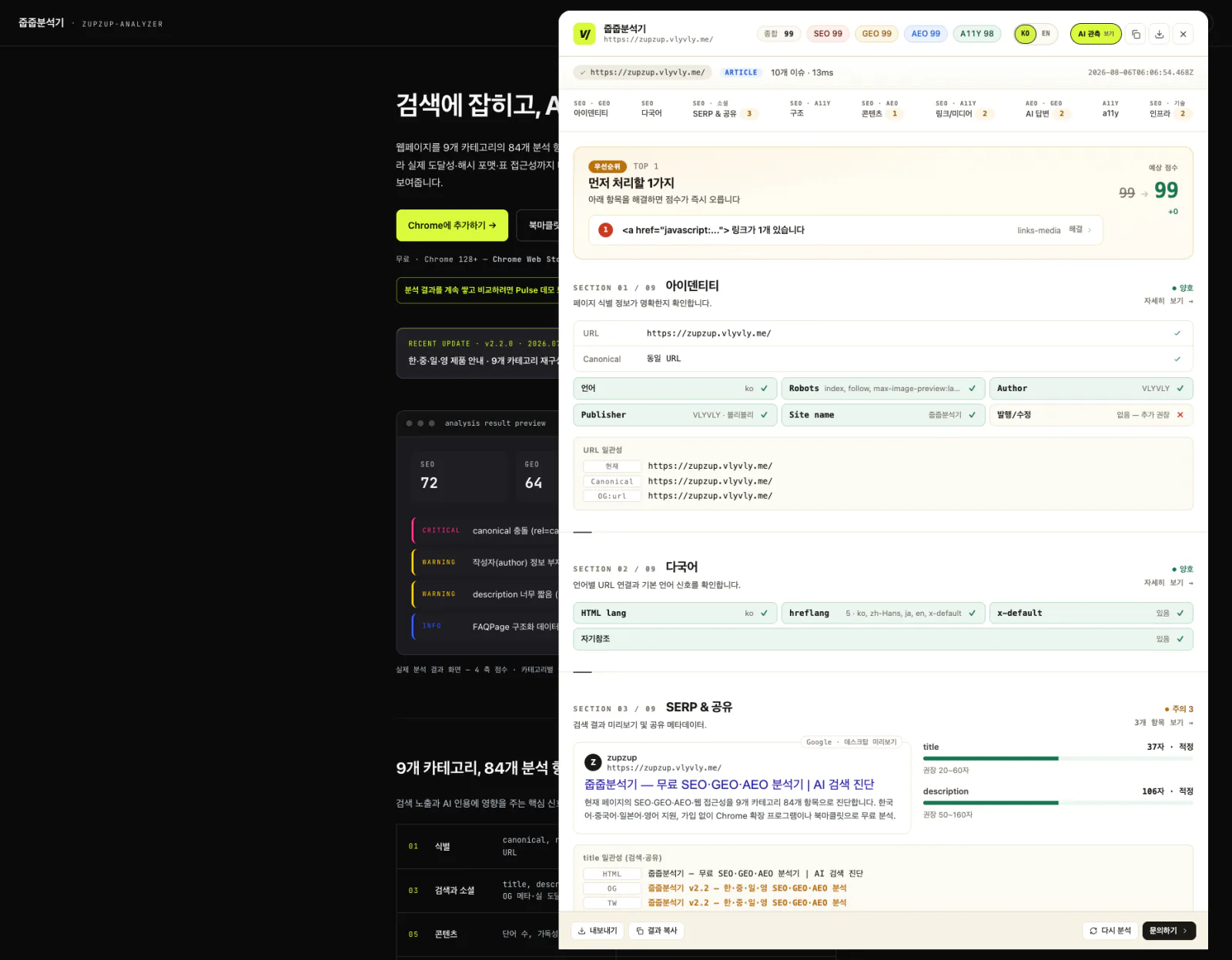
Task: Click the Robots row check icon
Action: tap(973, 389)
